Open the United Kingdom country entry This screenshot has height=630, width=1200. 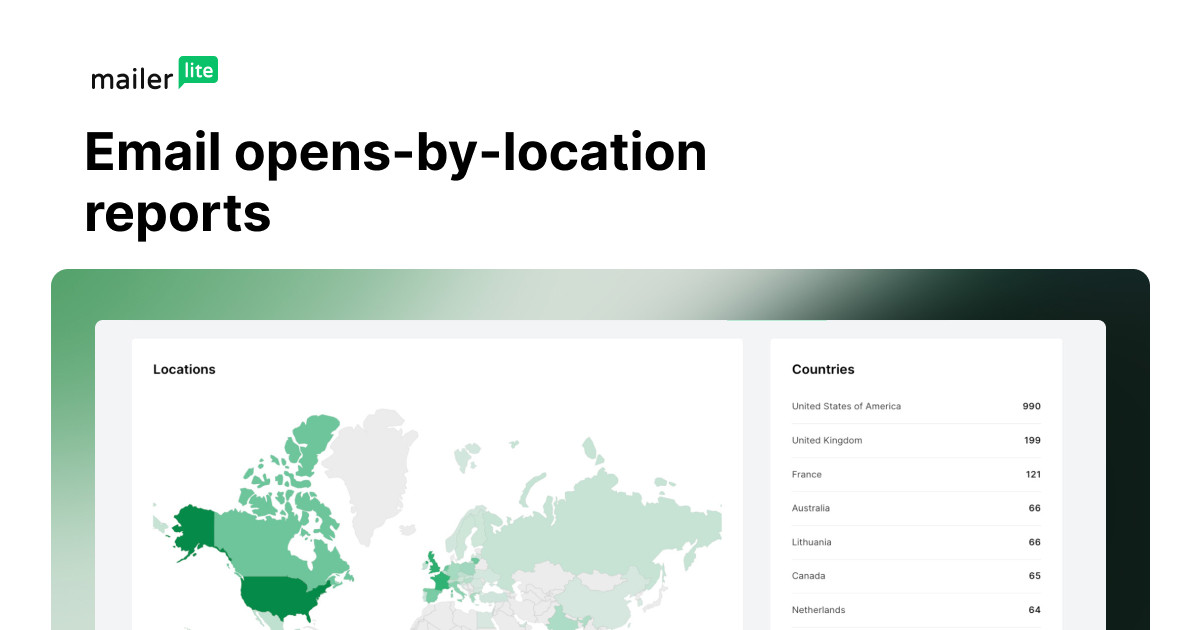point(829,440)
